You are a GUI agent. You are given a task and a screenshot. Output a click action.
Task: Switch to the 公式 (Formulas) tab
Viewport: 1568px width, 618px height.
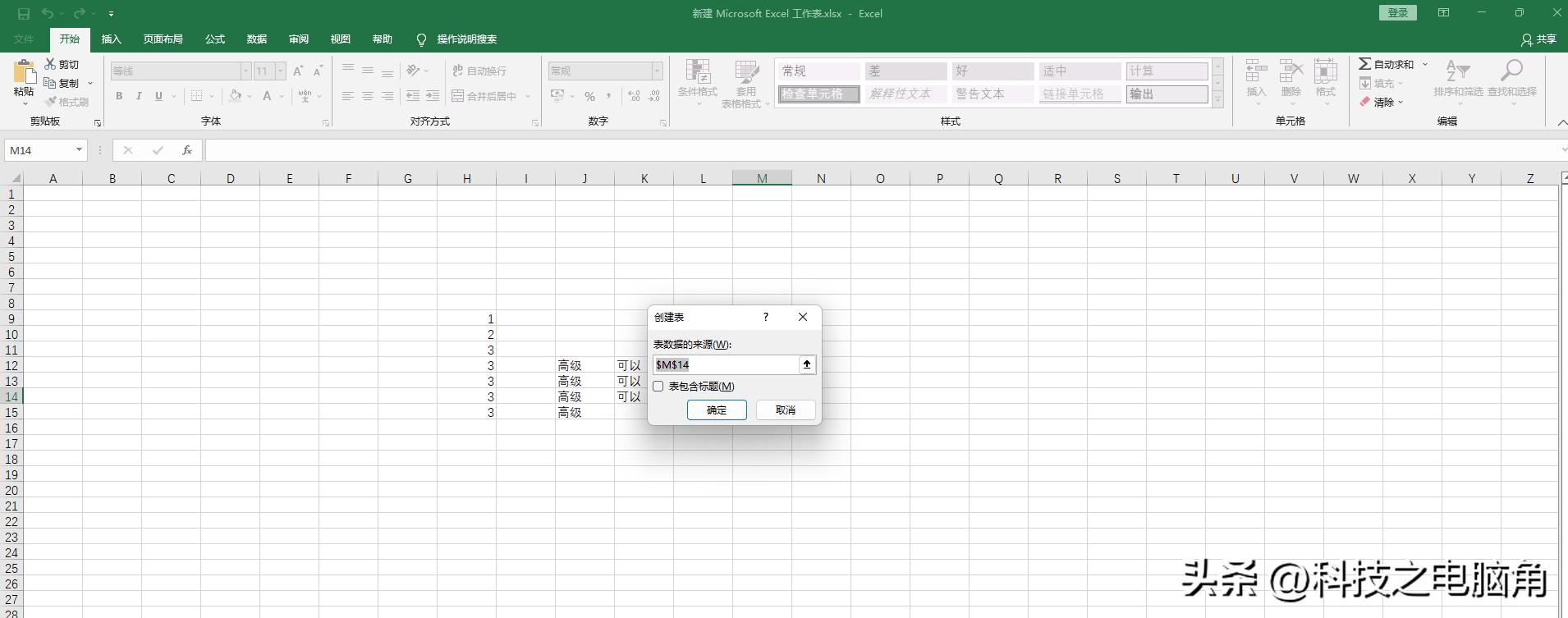click(x=215, y=39)
